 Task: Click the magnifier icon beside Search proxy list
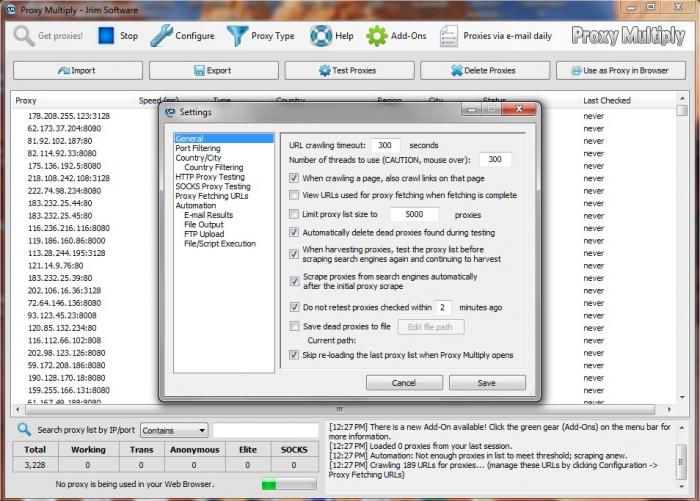[24, 430]
